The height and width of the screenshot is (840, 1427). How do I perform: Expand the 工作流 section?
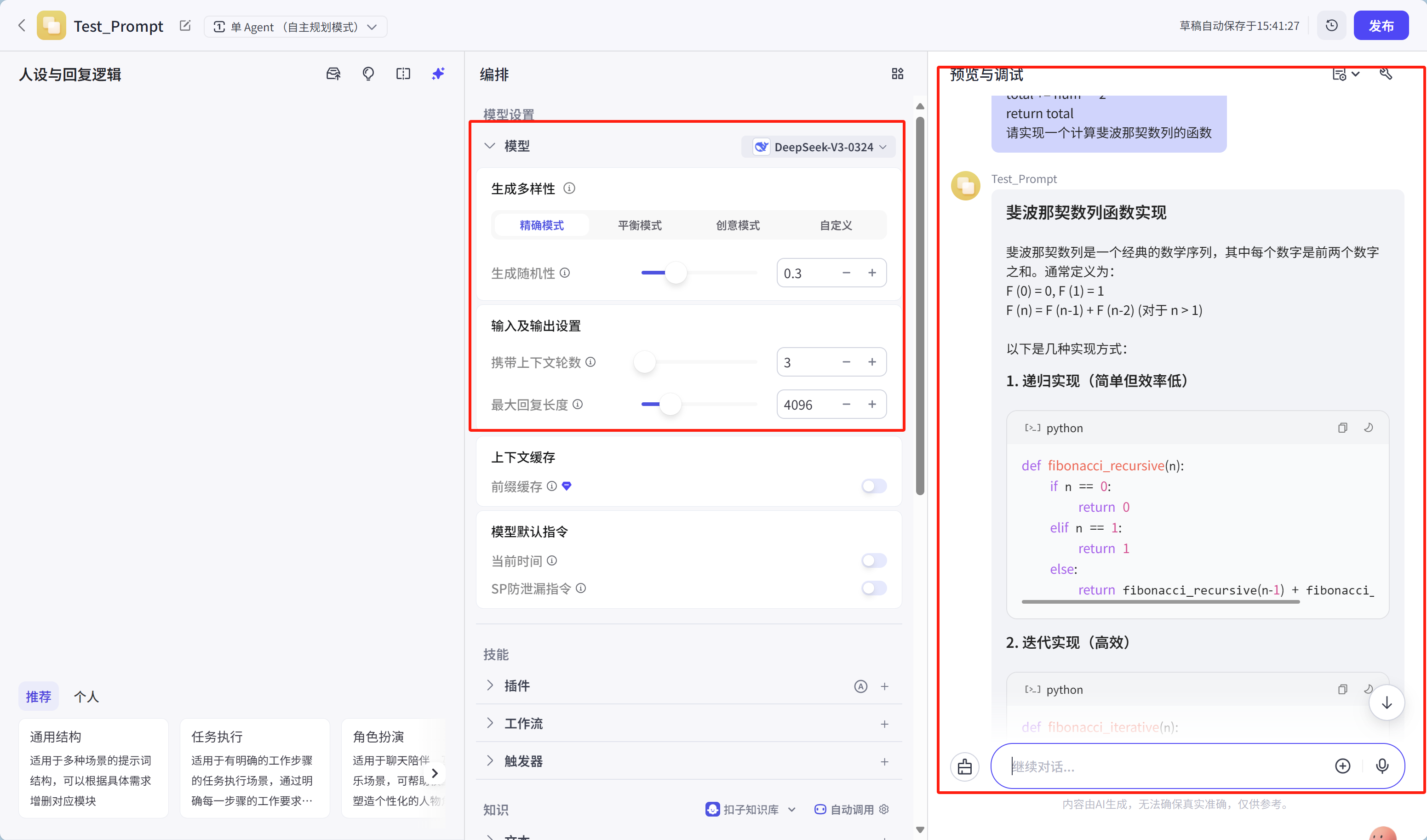tap(489, 723)
